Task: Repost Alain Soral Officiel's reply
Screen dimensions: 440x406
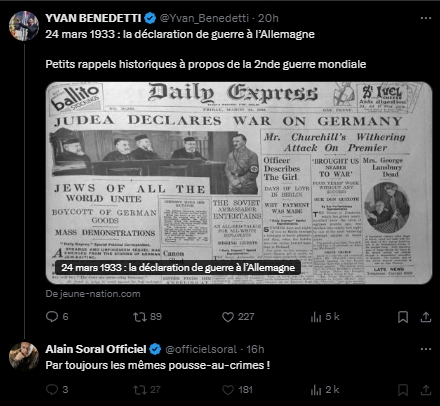Action: (x=147, y=389)
